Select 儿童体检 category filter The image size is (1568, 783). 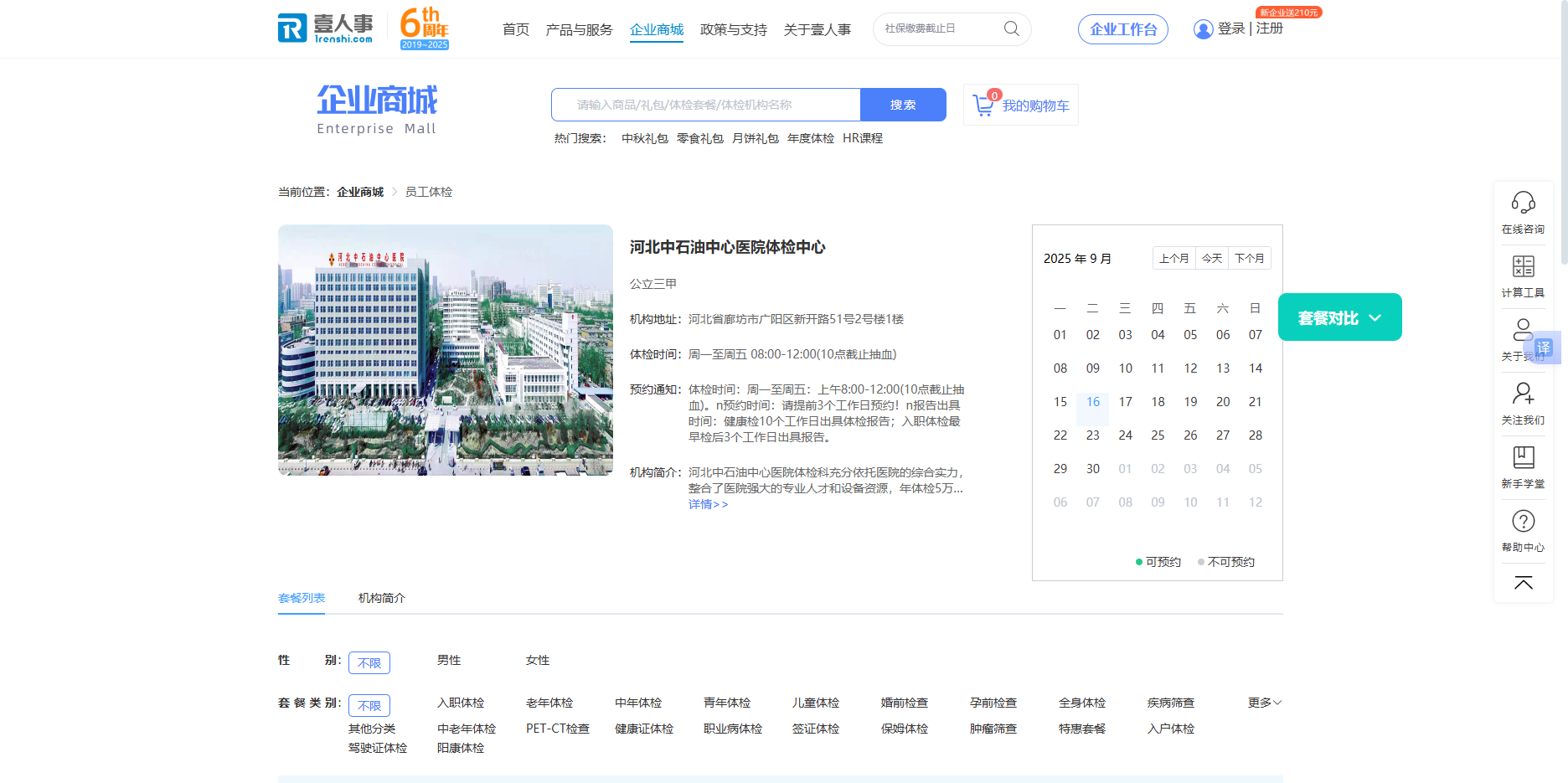click(x=816, y=703)
